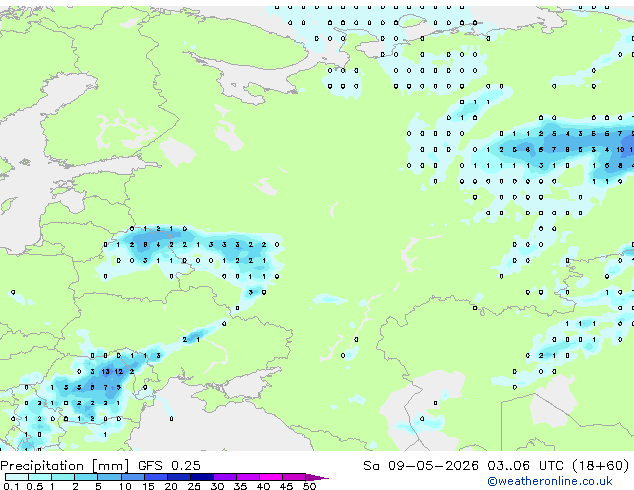Pick the 5–10 mm legend swatch
Viewport: 634px width, 490px height.
point(109,477)
